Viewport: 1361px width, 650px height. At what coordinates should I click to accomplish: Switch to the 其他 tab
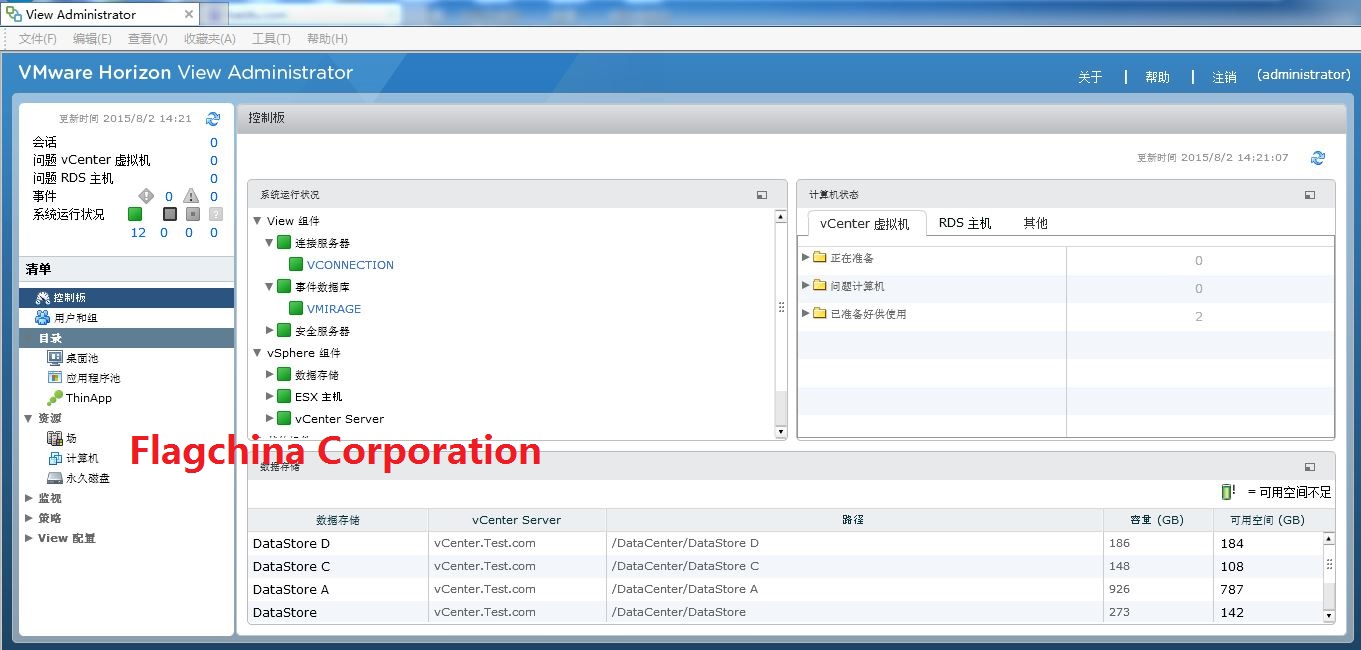point(1035,223)
